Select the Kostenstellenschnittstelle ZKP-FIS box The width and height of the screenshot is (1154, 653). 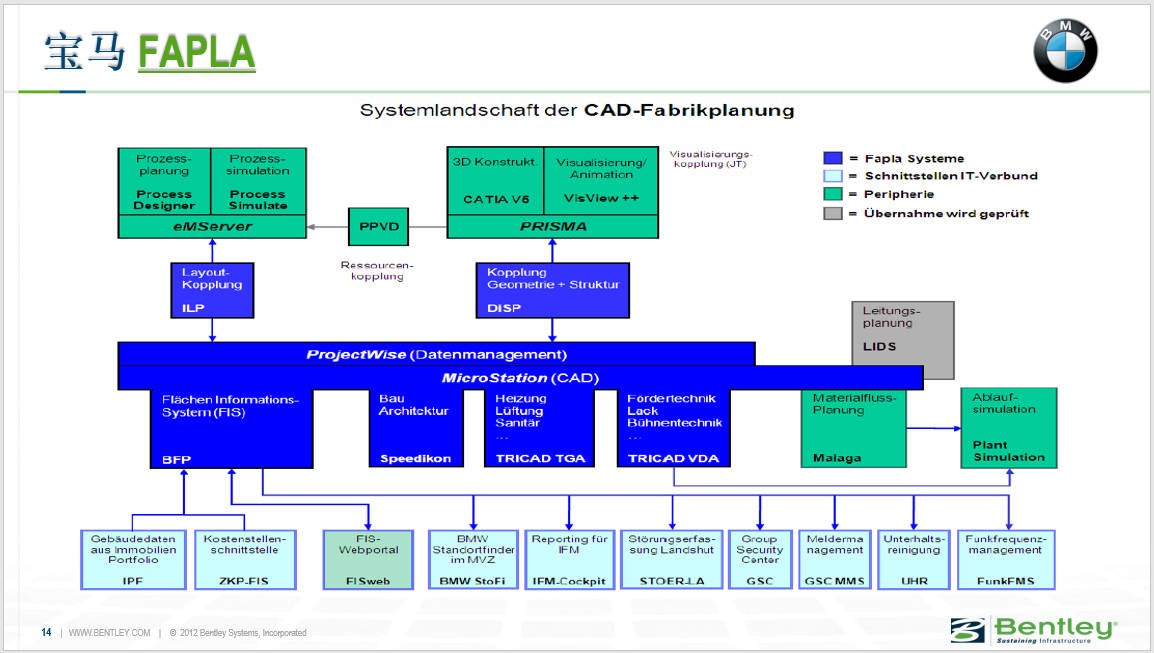click(x=245, y=560)
